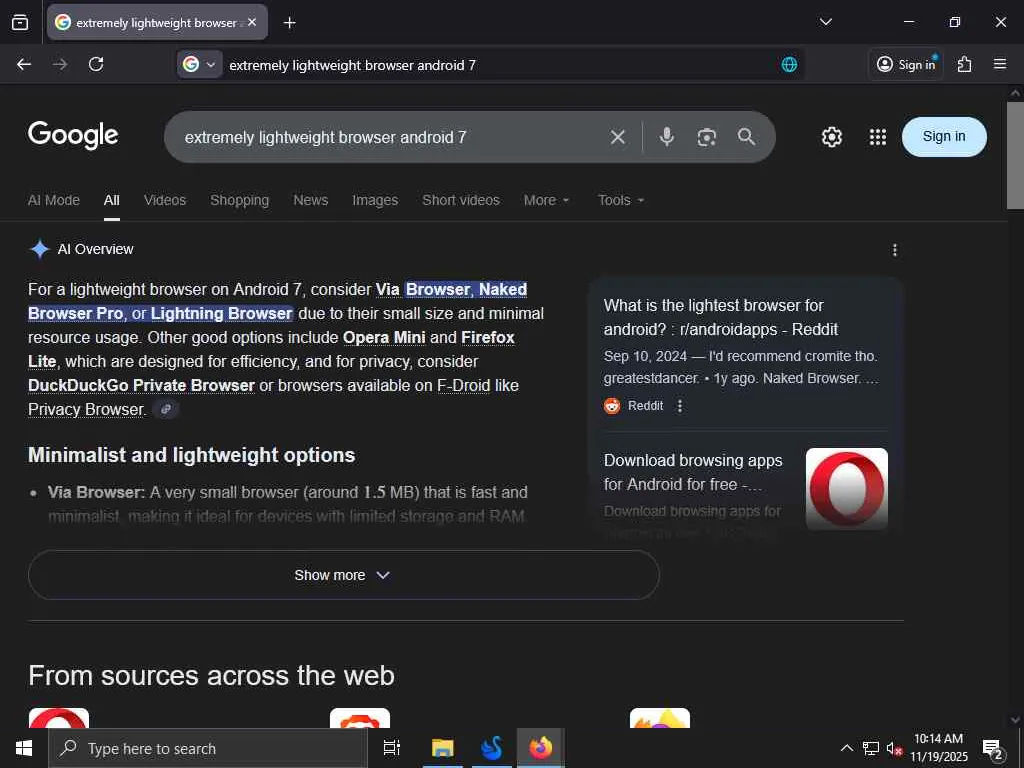Click the DuckDuckGo Private Browser link
The width and height of the screenshot is (1024, 768).
[141, 385]
